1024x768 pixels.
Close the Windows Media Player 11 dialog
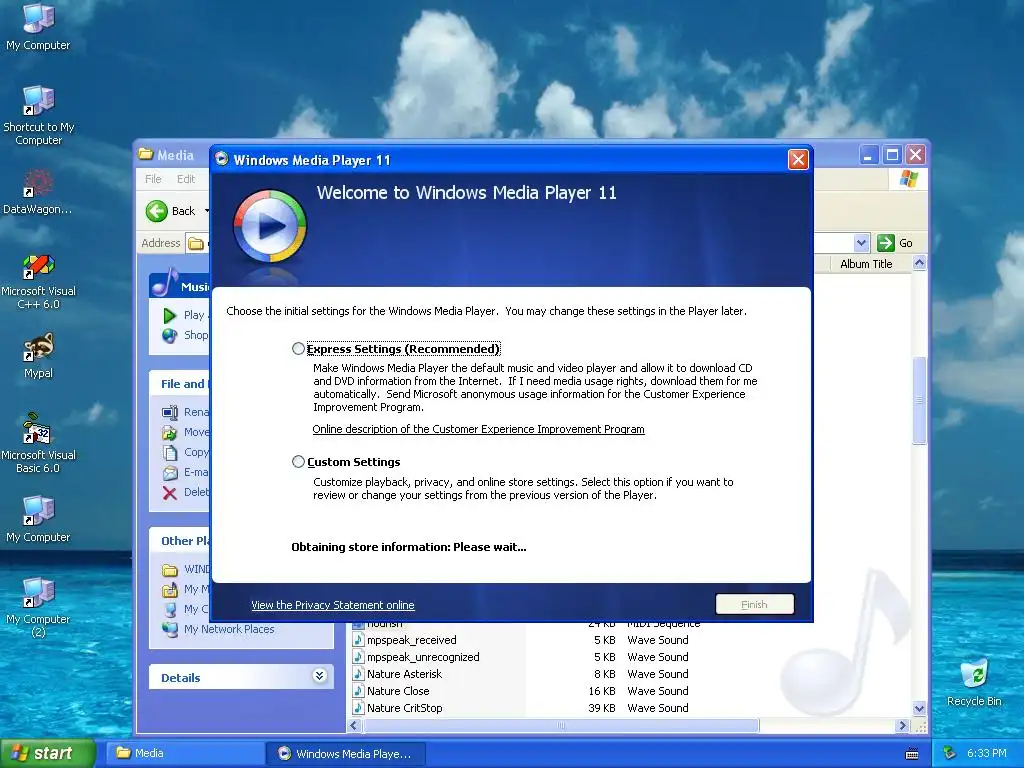(798, 159)
